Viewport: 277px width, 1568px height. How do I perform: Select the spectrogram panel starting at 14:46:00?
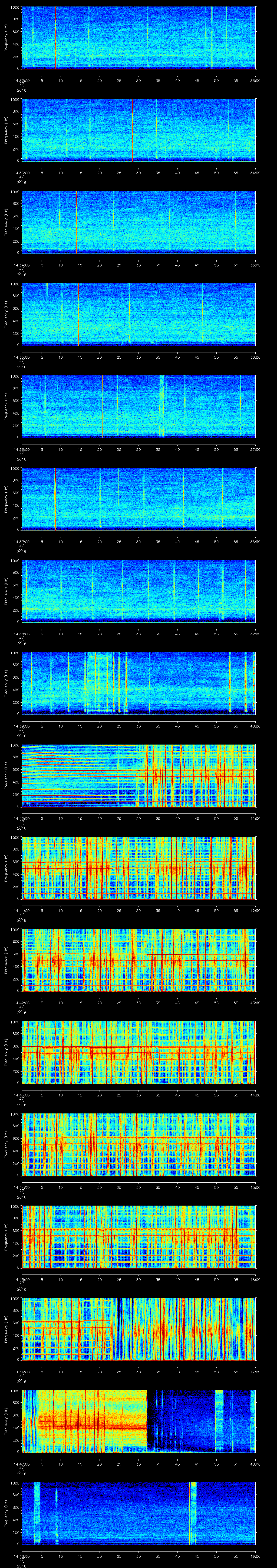pyautogui.click(x=139, y=1329)
